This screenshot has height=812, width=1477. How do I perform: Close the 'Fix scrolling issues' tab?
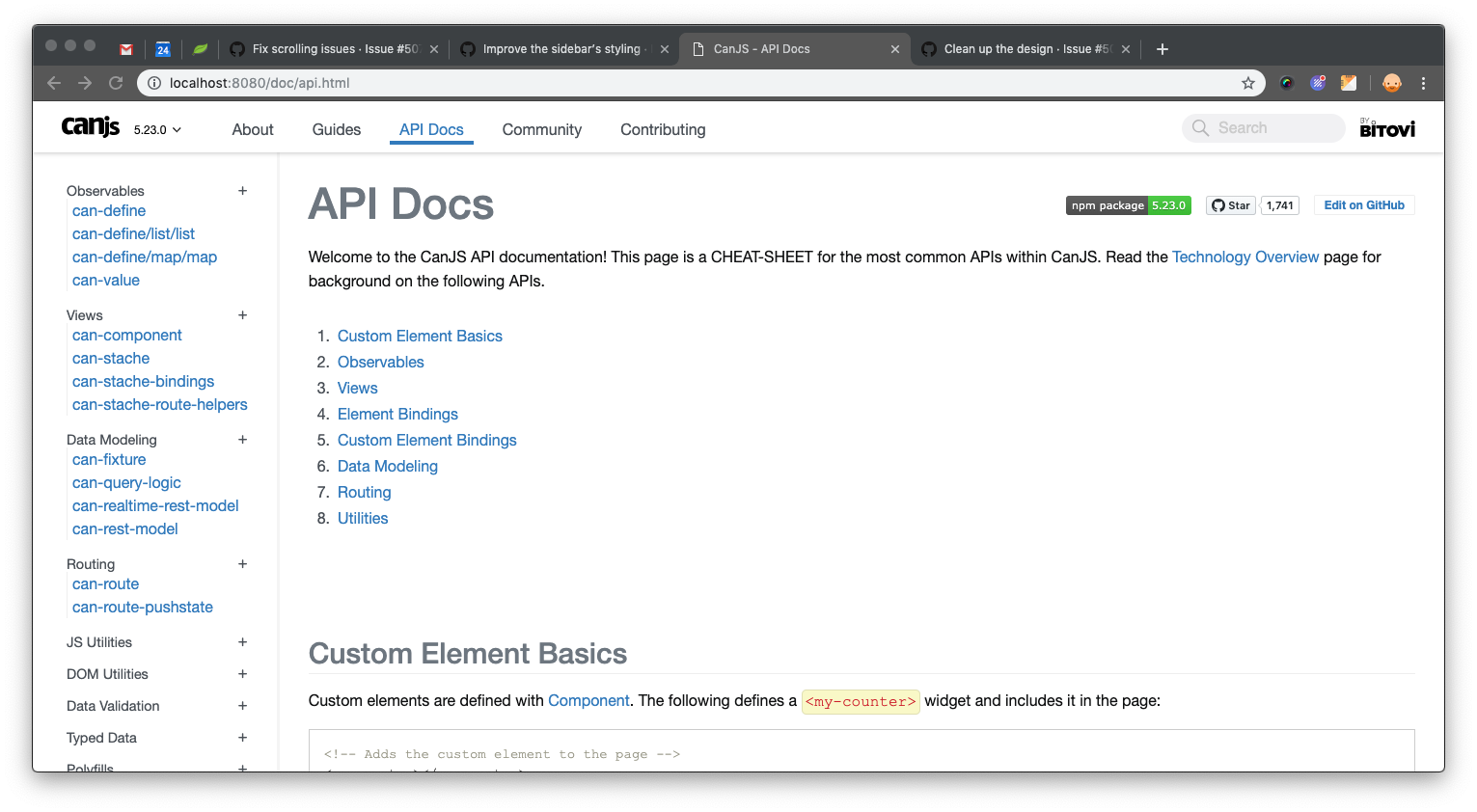(434, 49)
